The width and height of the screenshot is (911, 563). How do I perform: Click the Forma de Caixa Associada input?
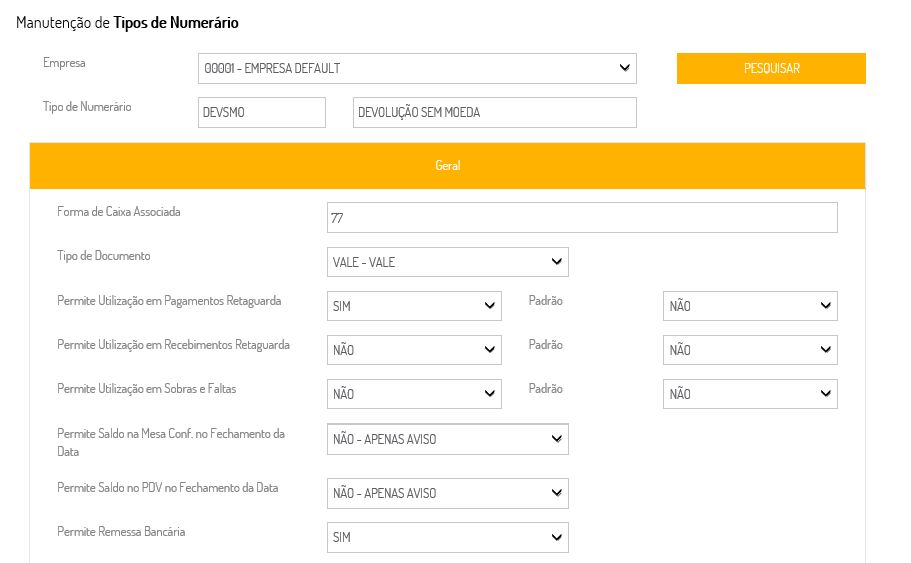(582, 217)
